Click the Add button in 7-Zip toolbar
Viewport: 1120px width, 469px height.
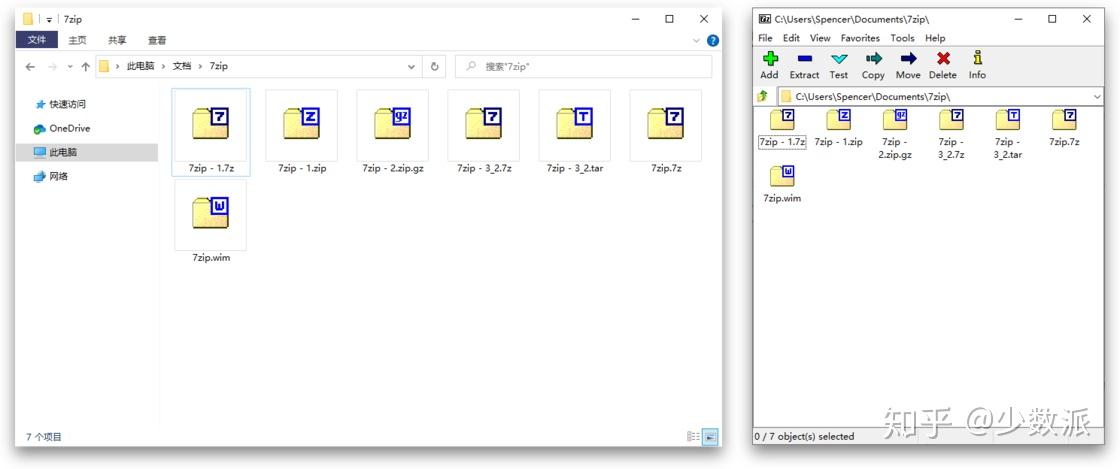(x=769, y=65)
